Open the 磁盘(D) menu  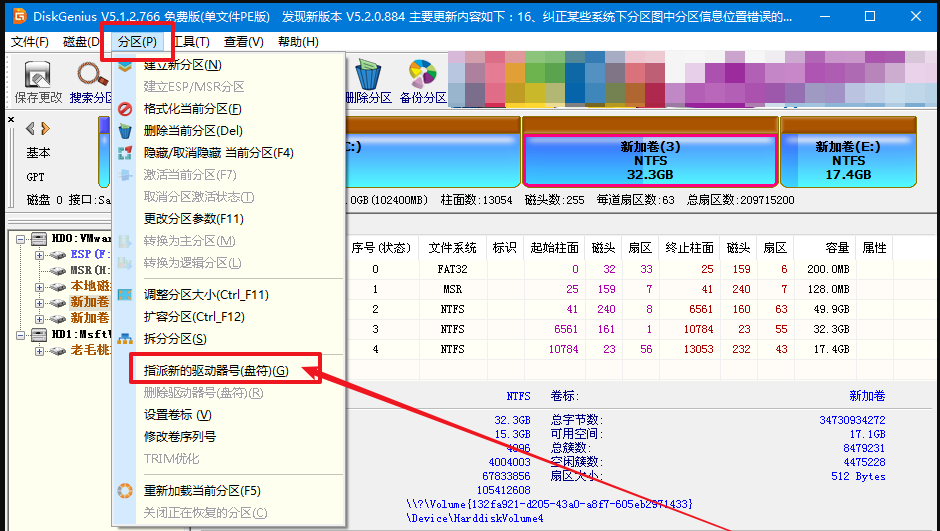point(80,42)
